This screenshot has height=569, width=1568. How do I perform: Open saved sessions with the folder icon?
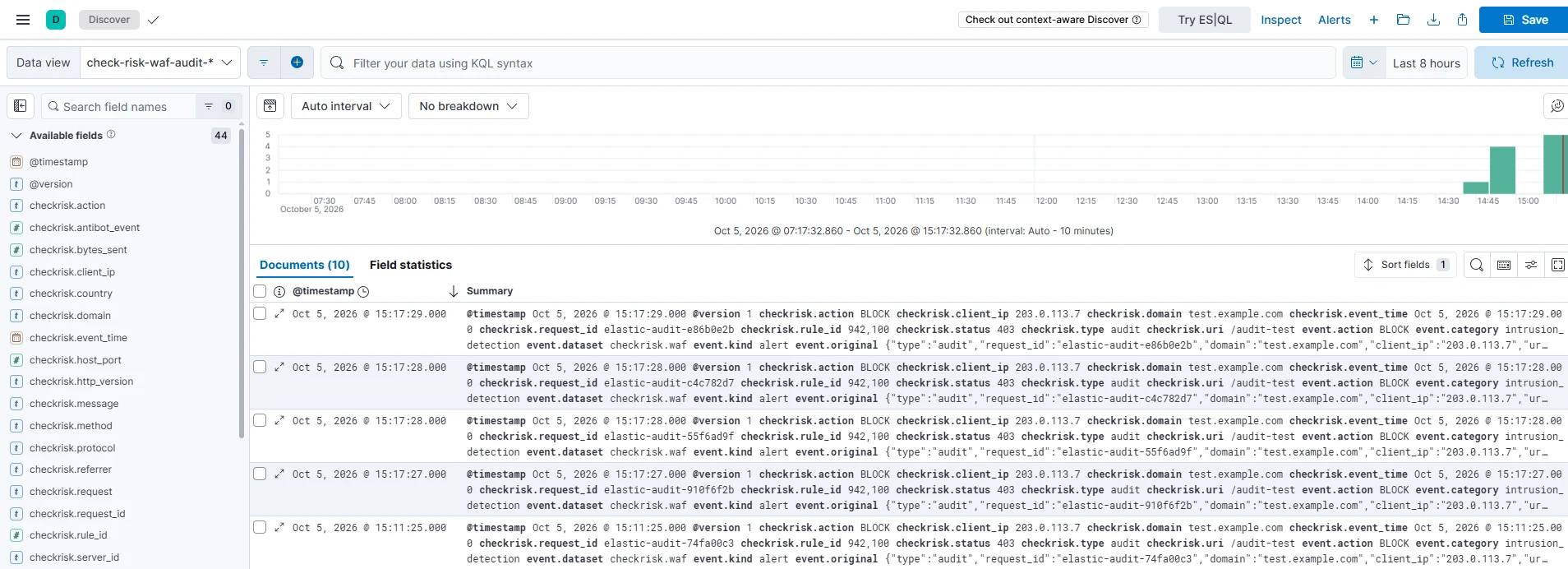(x=1403, y=20)
